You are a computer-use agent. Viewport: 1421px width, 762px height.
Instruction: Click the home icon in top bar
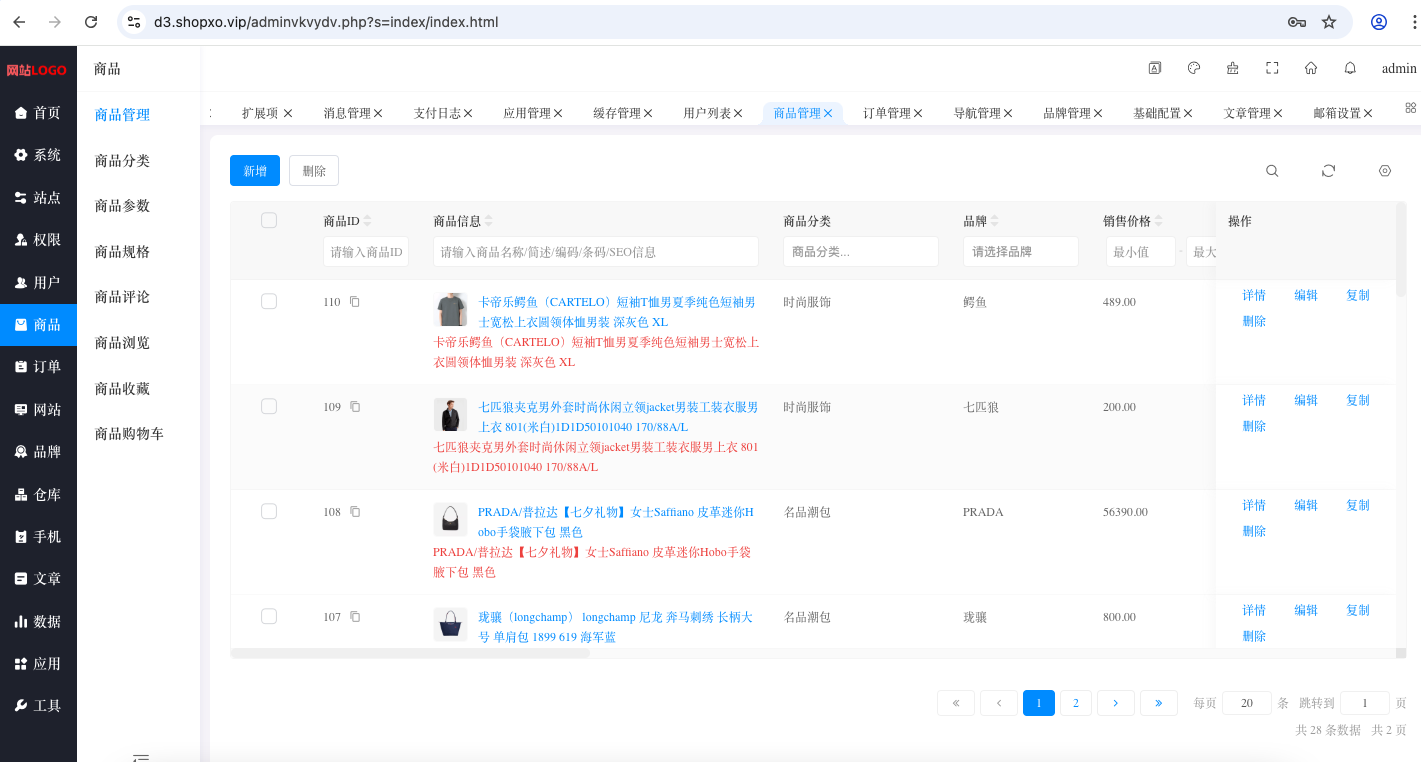[1311, 68]
